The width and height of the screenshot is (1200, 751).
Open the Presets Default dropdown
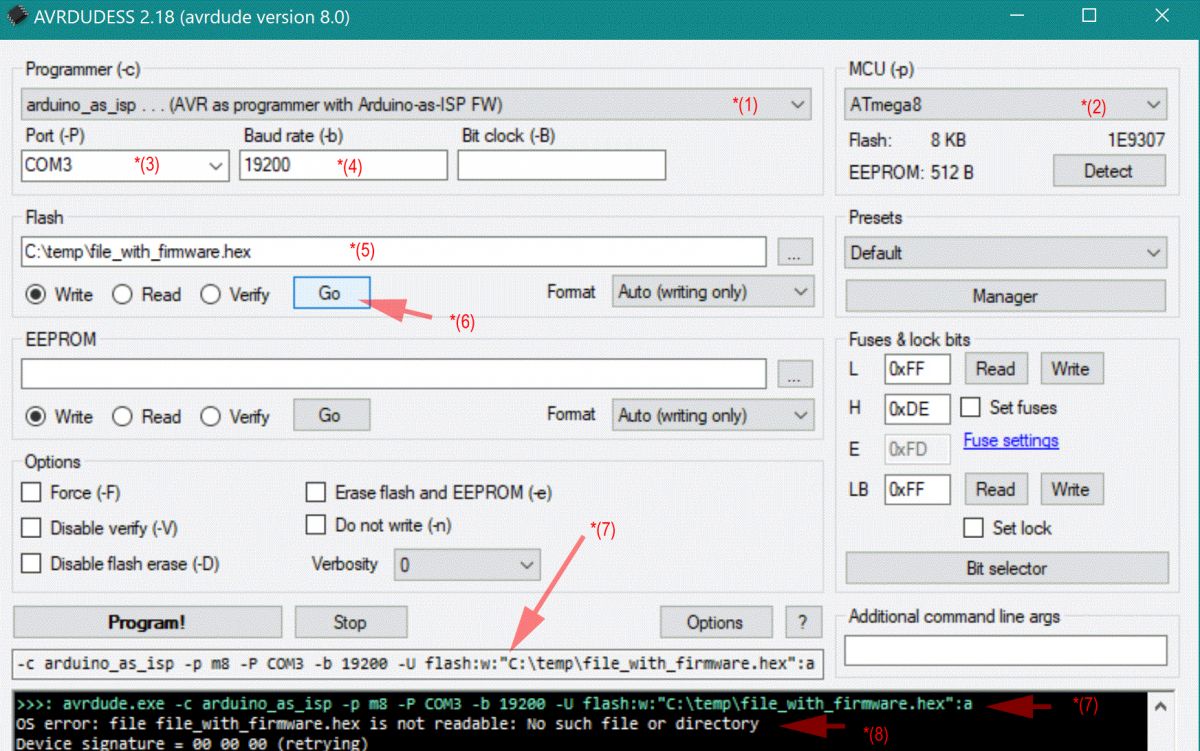[1005, 253]
